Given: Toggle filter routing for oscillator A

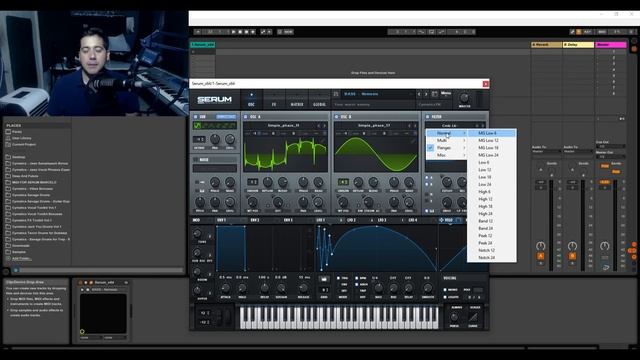Looking at the screenshot, I should click(427, 178).
